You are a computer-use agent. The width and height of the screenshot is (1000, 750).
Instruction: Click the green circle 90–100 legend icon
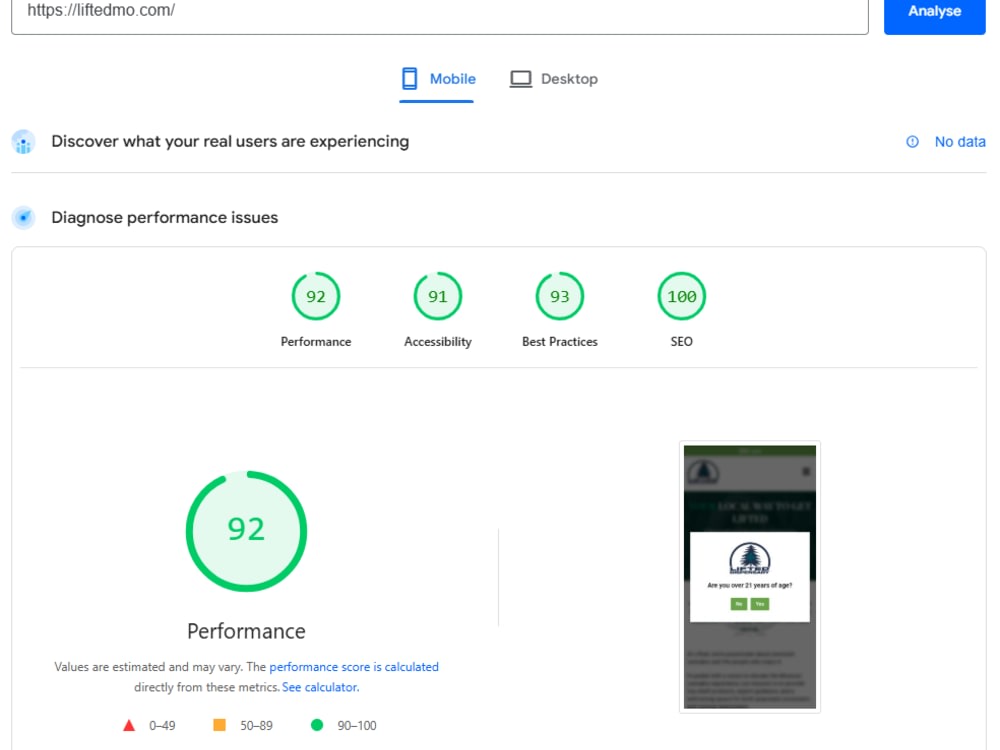coord(316,725)
